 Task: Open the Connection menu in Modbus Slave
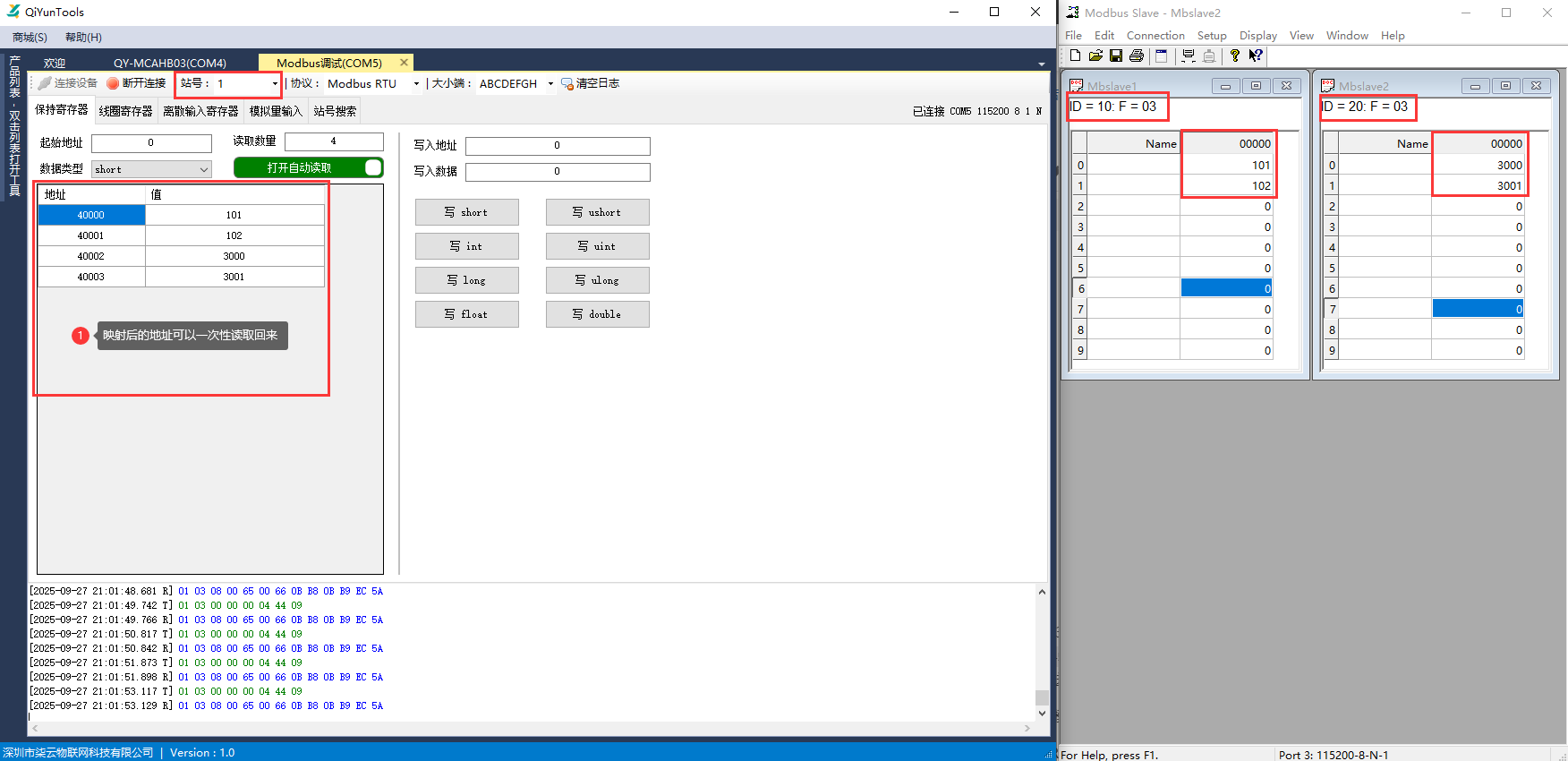point(1155,36)
